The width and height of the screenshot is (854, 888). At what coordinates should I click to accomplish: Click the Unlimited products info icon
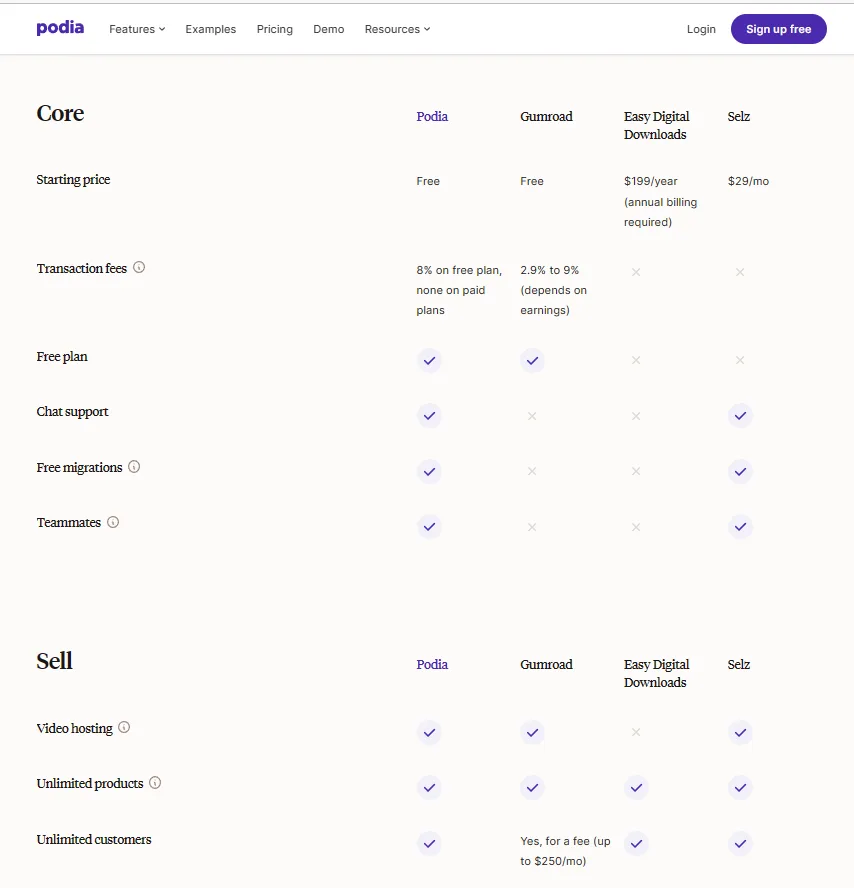click(x=155, y=783)
